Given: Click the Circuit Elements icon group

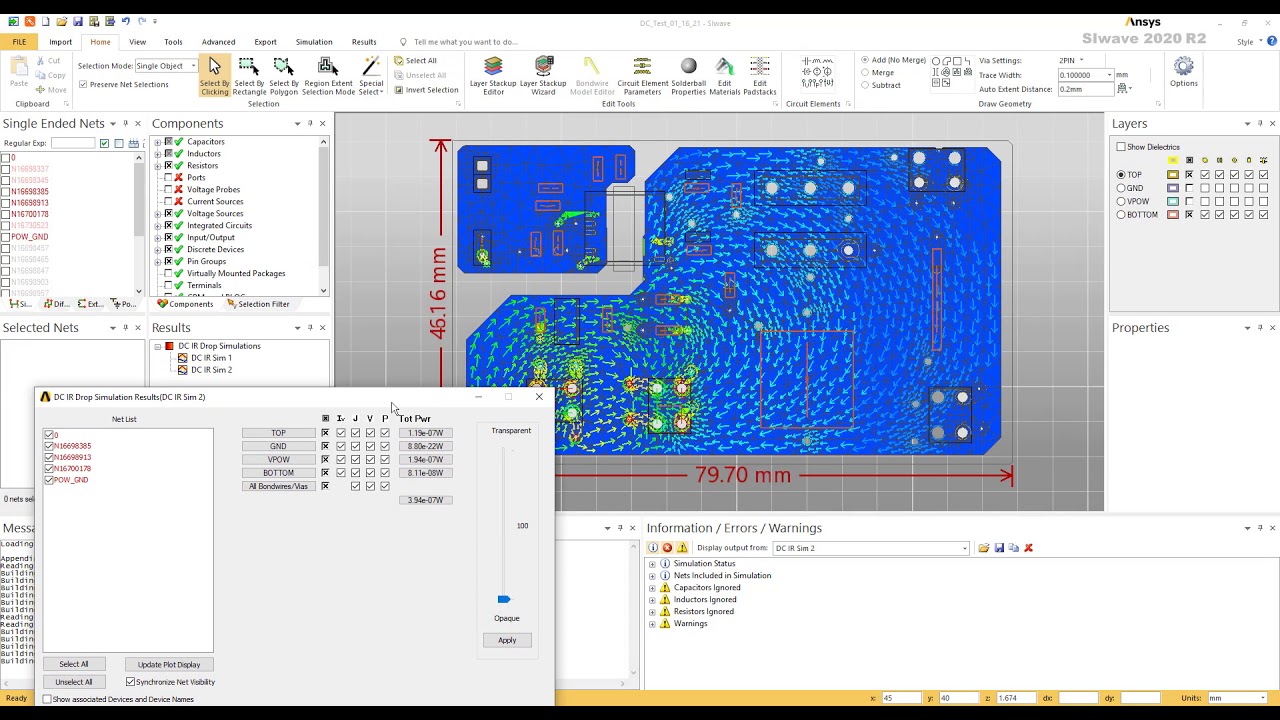Looking at the screenshot, I should [817, 76].
